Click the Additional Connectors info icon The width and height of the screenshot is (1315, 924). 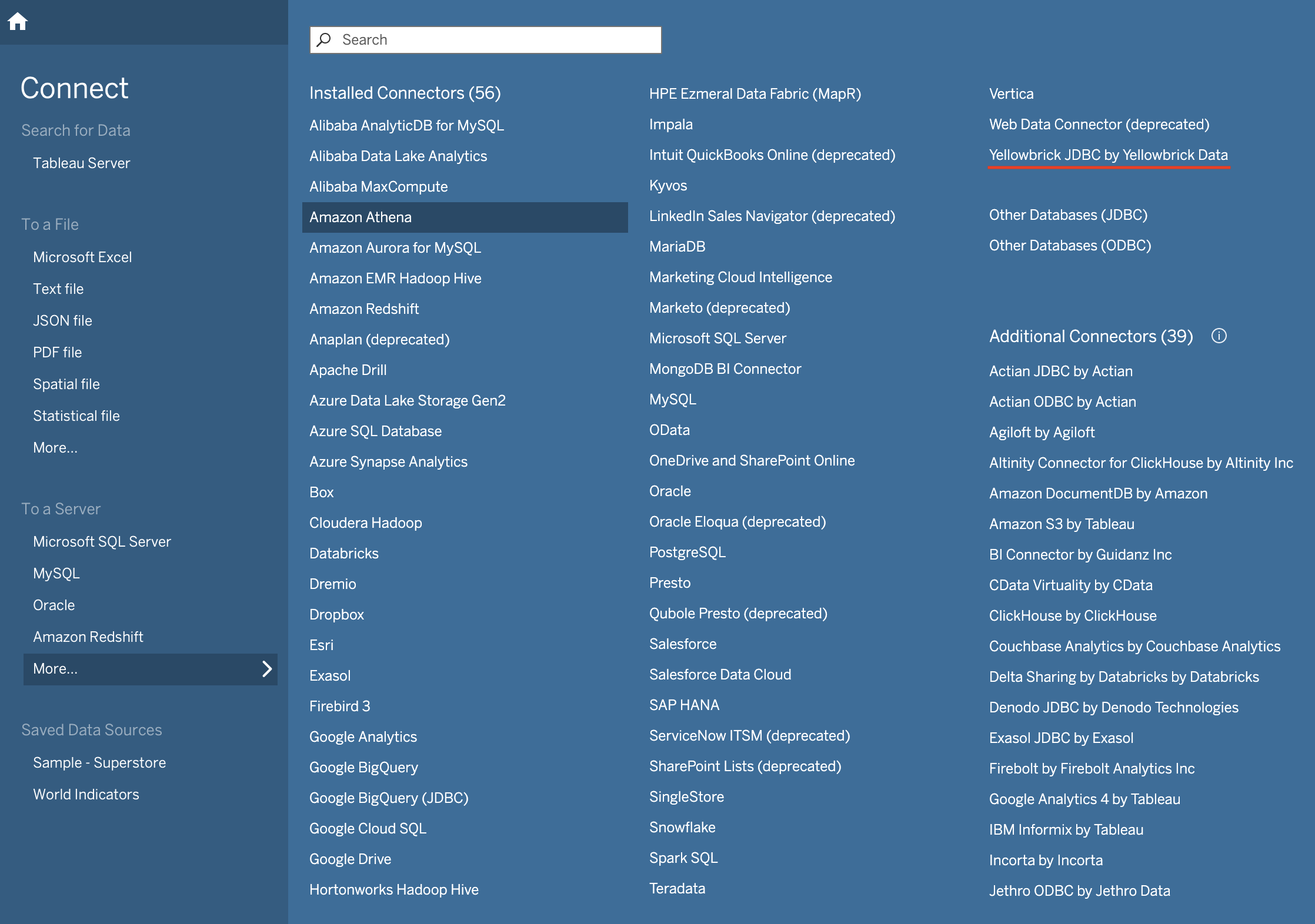point(1219,336)
